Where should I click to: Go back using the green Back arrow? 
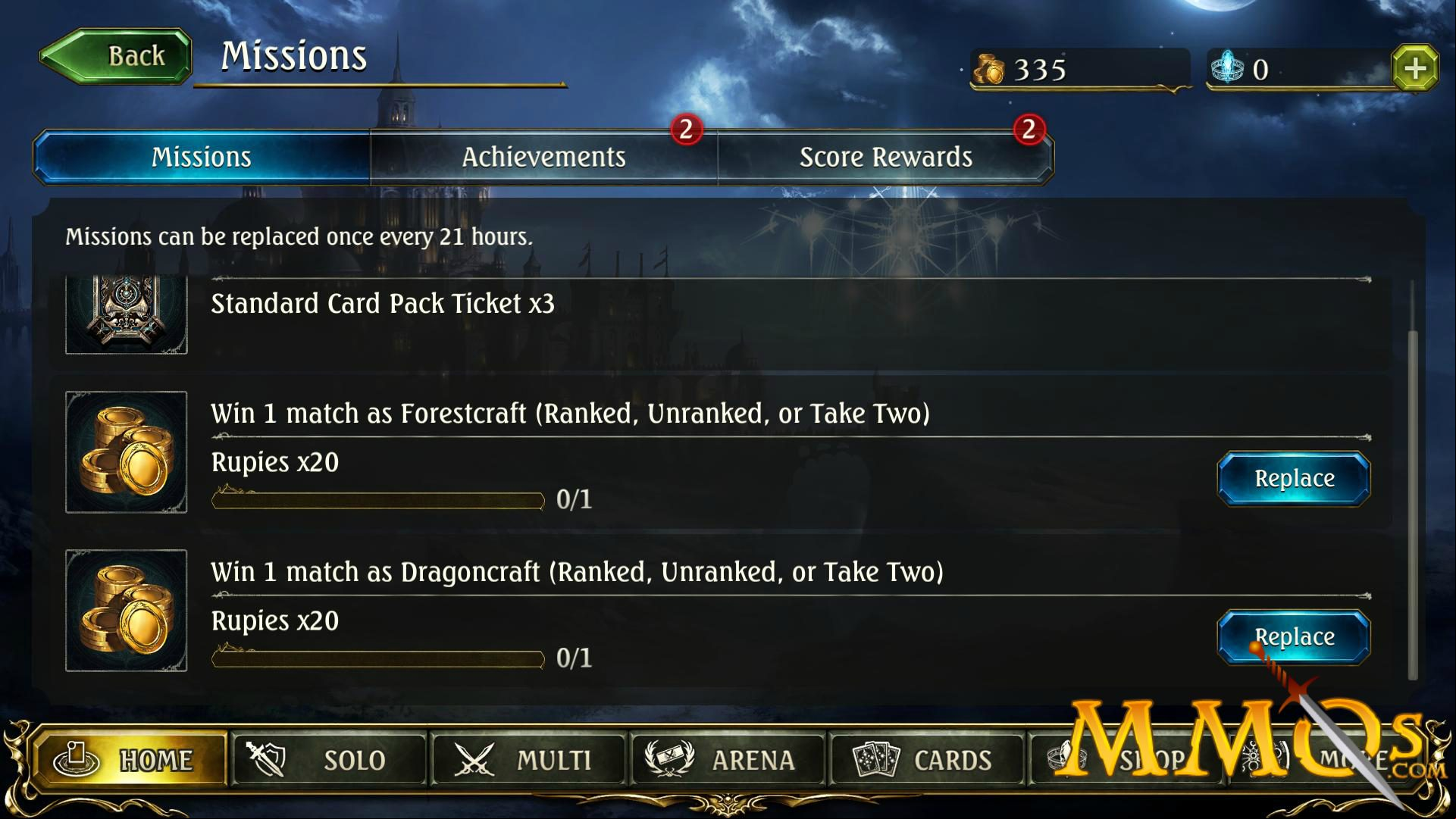tap(115, 56)
